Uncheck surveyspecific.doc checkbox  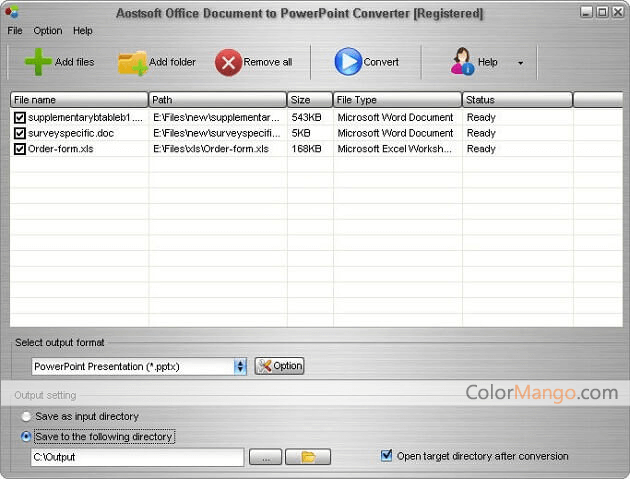(20, 133)
